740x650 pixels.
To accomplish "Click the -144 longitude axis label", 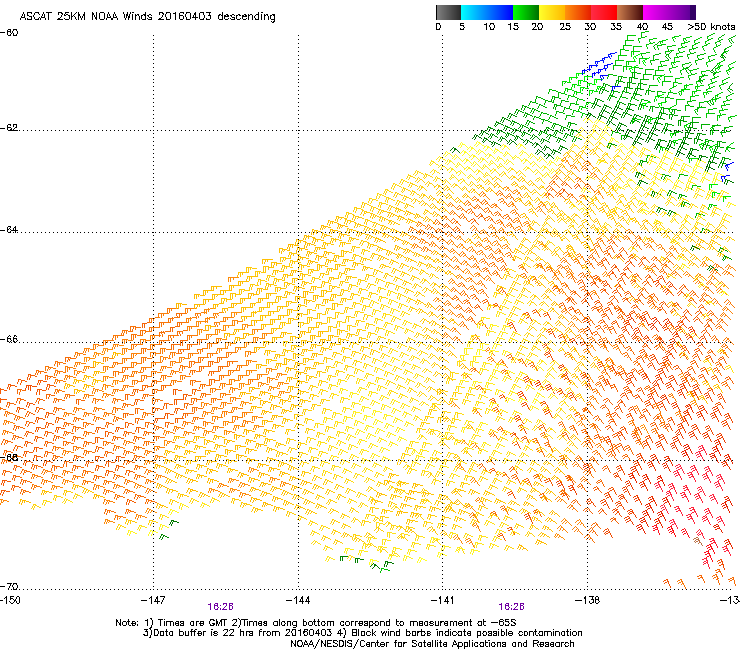I will pyautogui.click(x=298, y=600).
